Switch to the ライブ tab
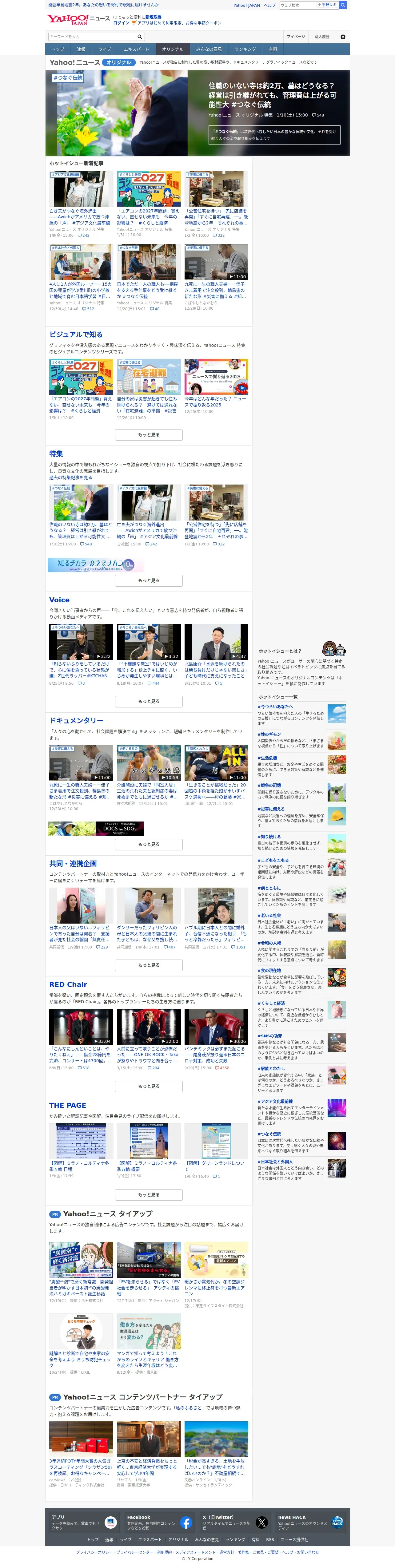 (x=105, y=49)
